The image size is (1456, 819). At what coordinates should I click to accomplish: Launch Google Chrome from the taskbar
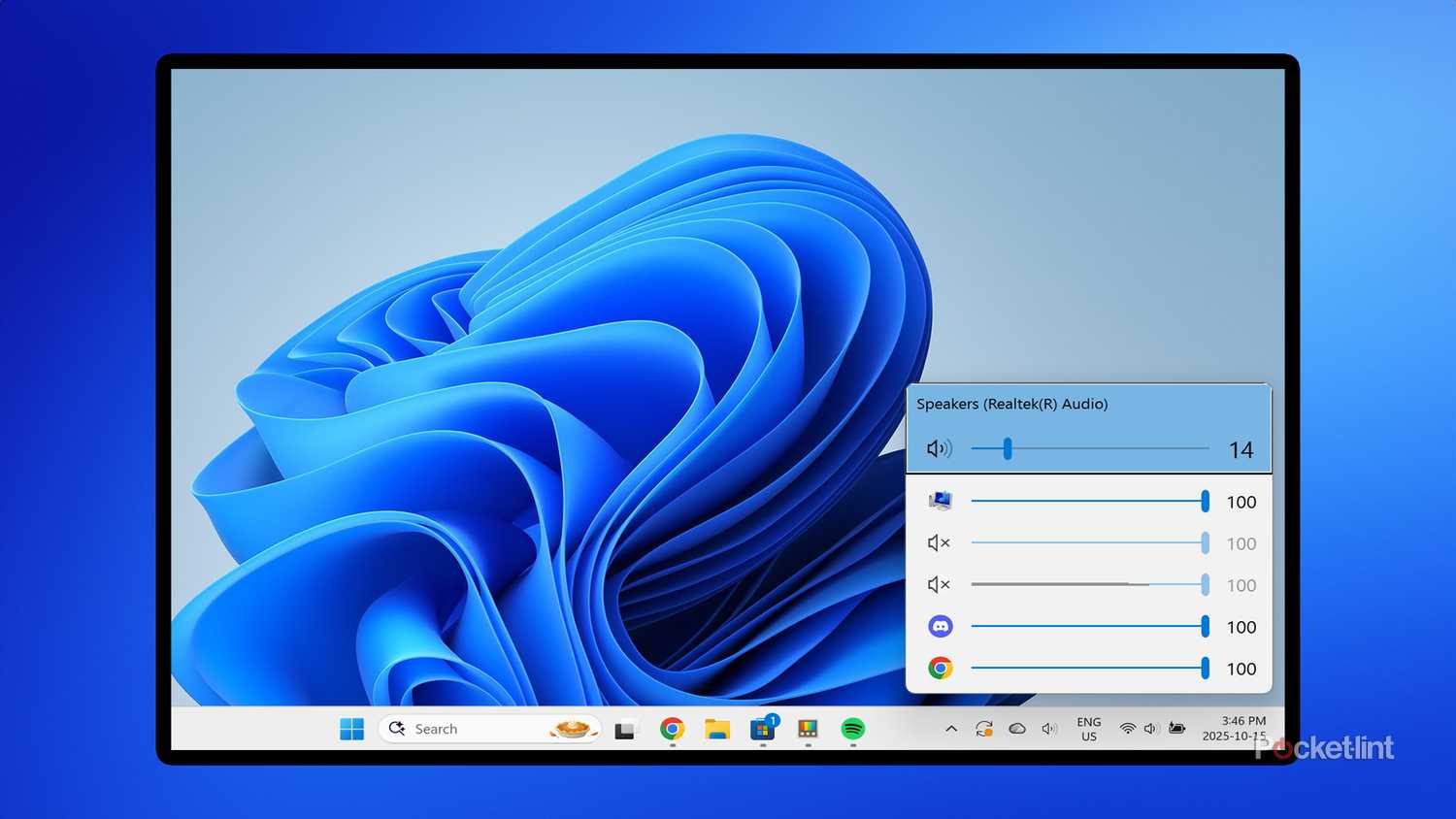point(672,729)
